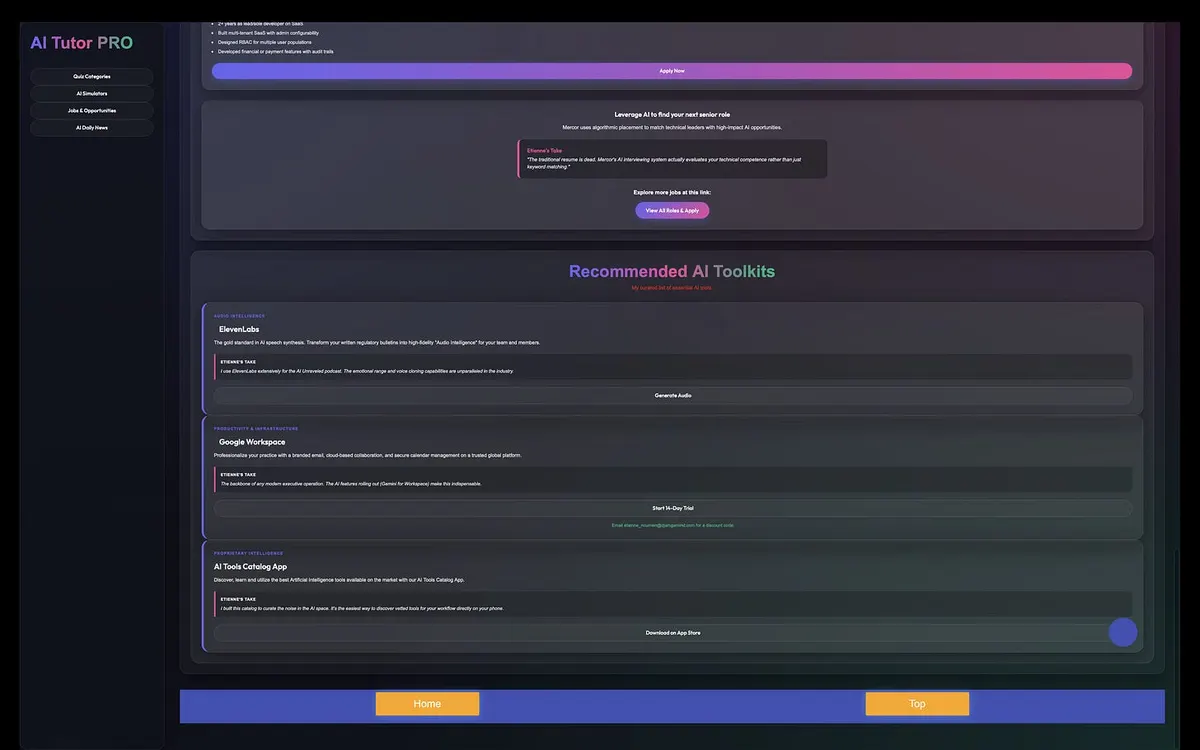Click the Top button in footer
The image size is (1200, 750).
click(x=917, y=704)
